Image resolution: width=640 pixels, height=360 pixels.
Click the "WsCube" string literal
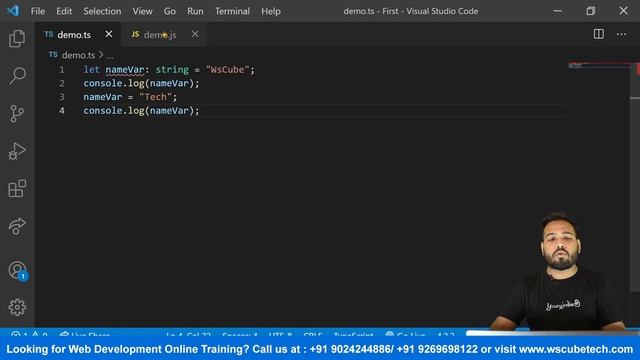[227, 70]
